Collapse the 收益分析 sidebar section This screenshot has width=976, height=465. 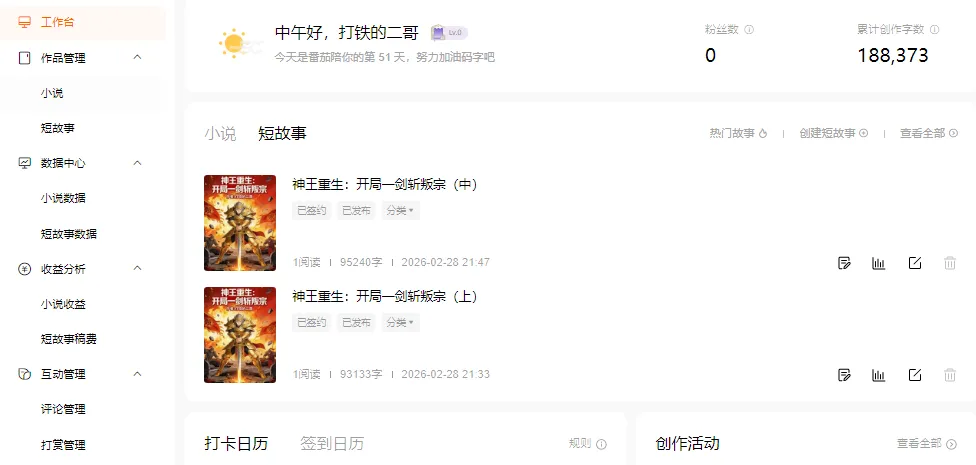[x=138, y=268]
